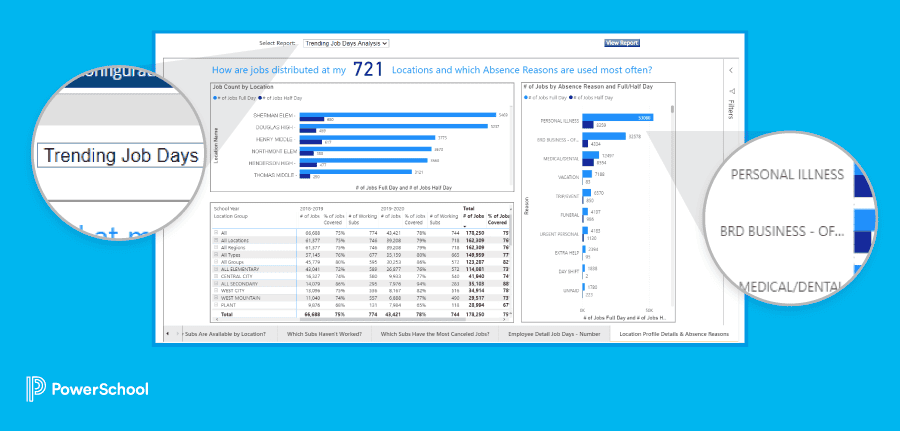Expand the ALL SECONDARY table row
This screenshot has height=431, width=900.
click(214, 282)
